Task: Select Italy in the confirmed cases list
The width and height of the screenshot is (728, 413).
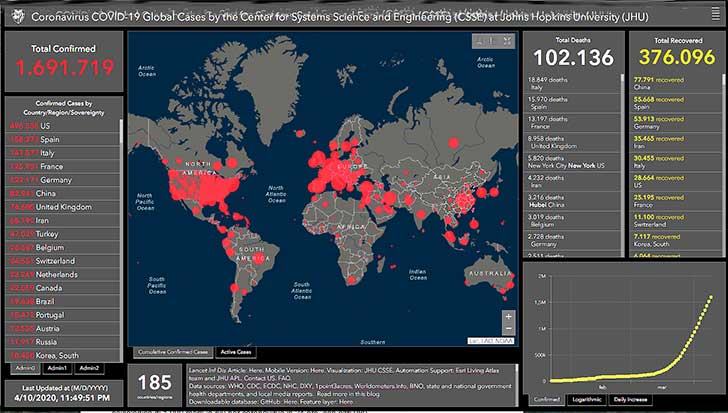Action: (x=63, y=153)
